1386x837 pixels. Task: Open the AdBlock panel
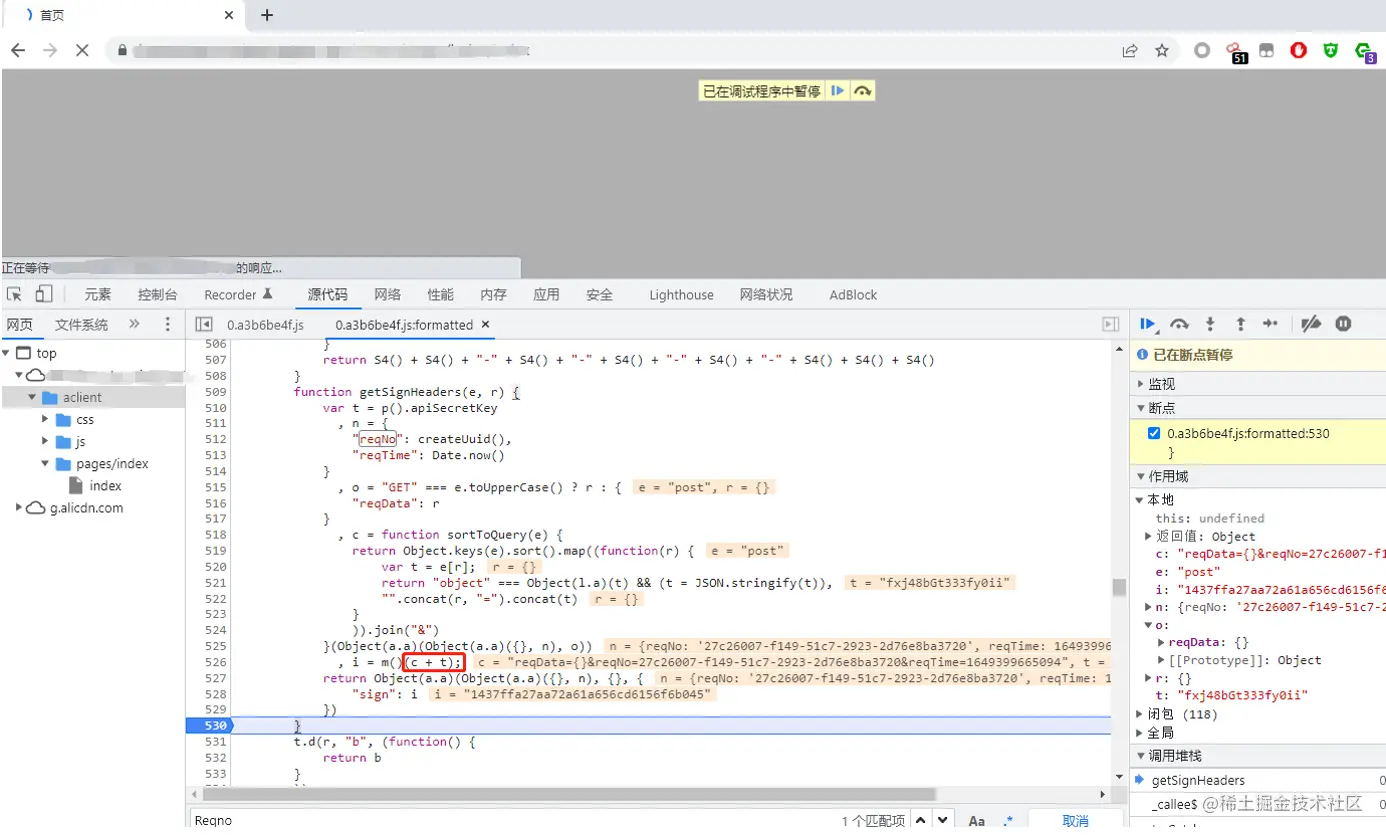[853, 294]
